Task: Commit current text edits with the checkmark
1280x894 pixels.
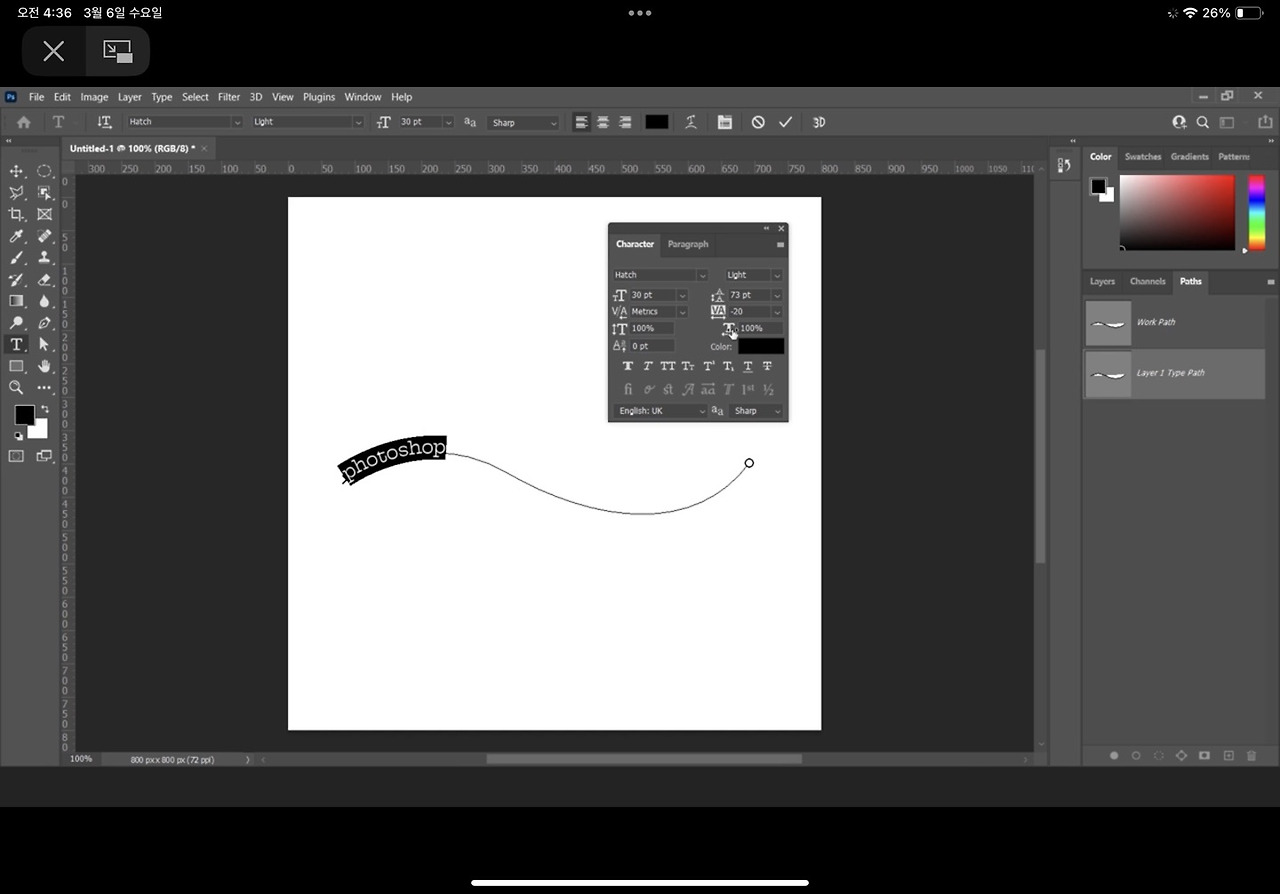Action: [785, 122]
